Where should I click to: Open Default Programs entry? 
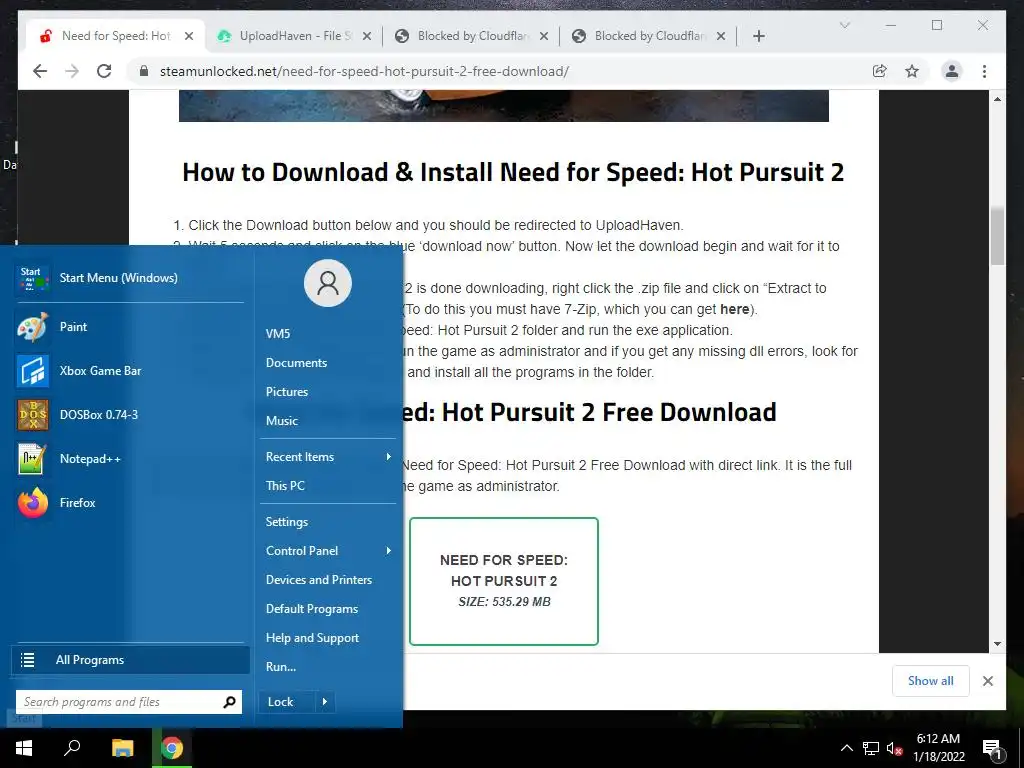pos(312,609)
